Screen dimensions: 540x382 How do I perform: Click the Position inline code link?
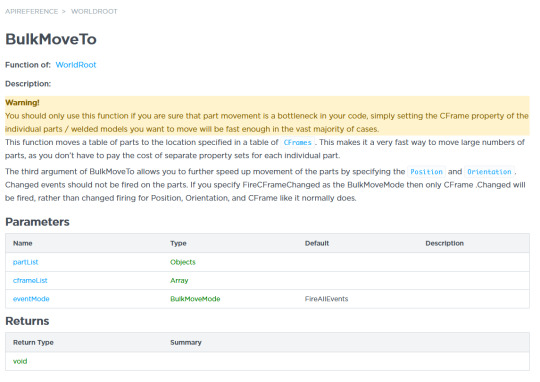pos(426,172)
